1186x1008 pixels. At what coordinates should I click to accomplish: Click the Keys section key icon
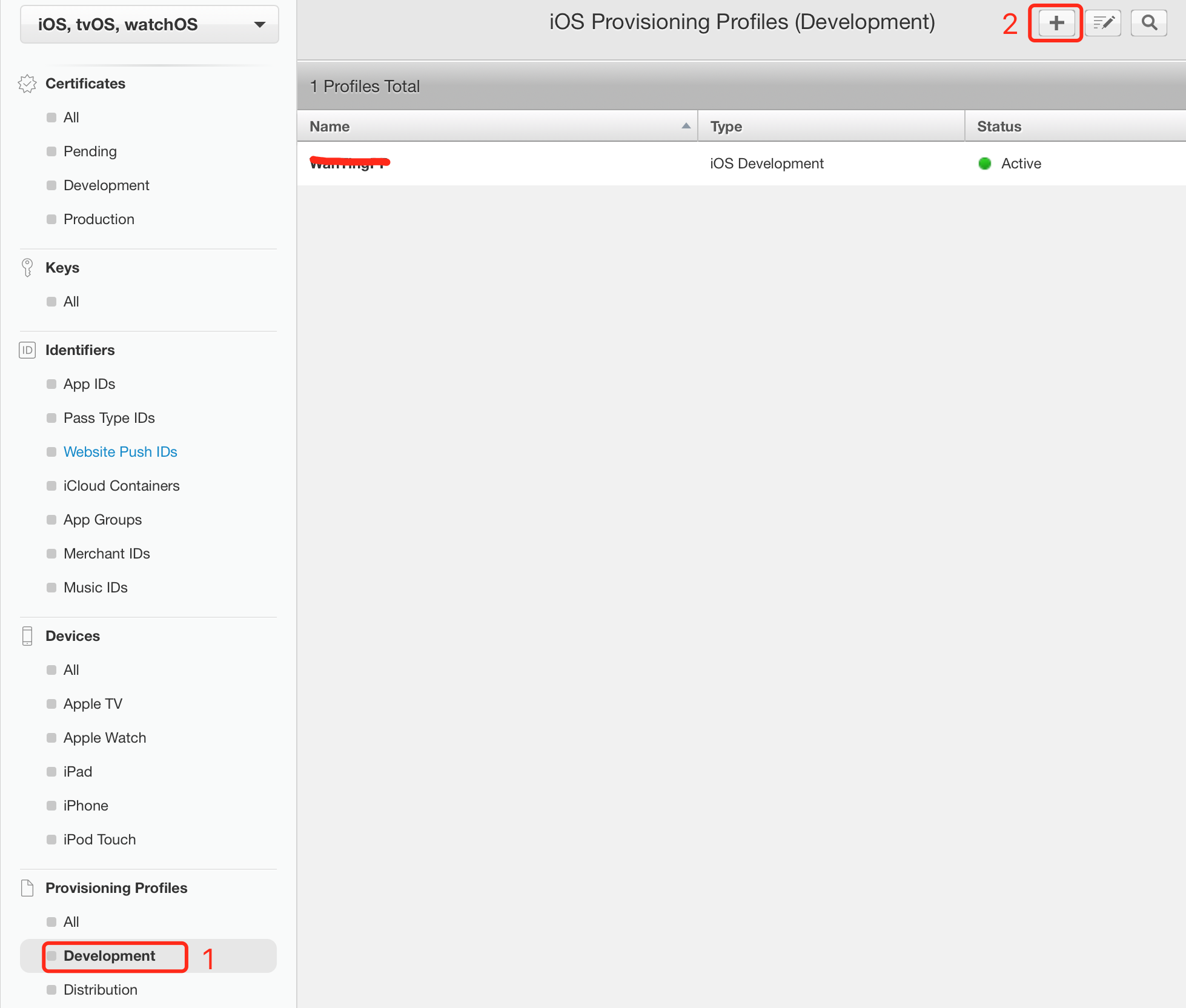pos(27,268)
